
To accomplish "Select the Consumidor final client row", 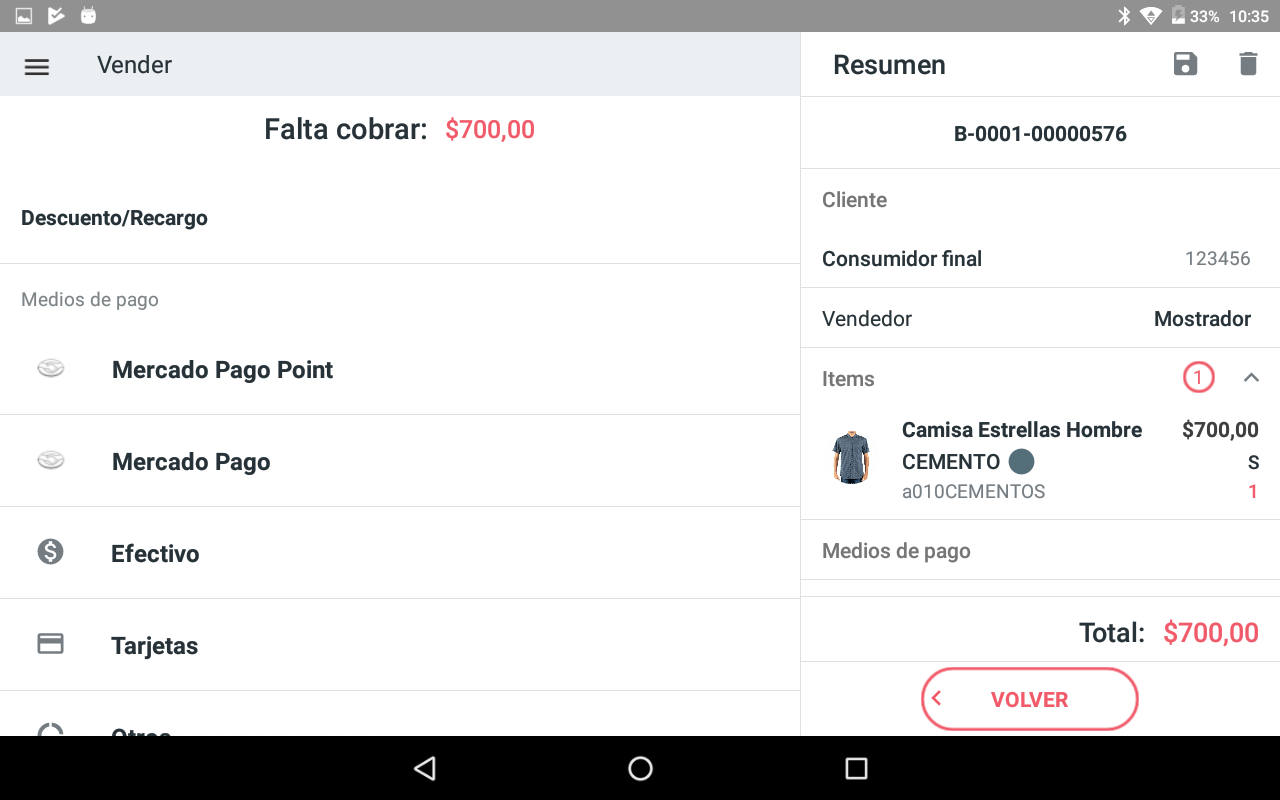I will (x=1040, y=258).
